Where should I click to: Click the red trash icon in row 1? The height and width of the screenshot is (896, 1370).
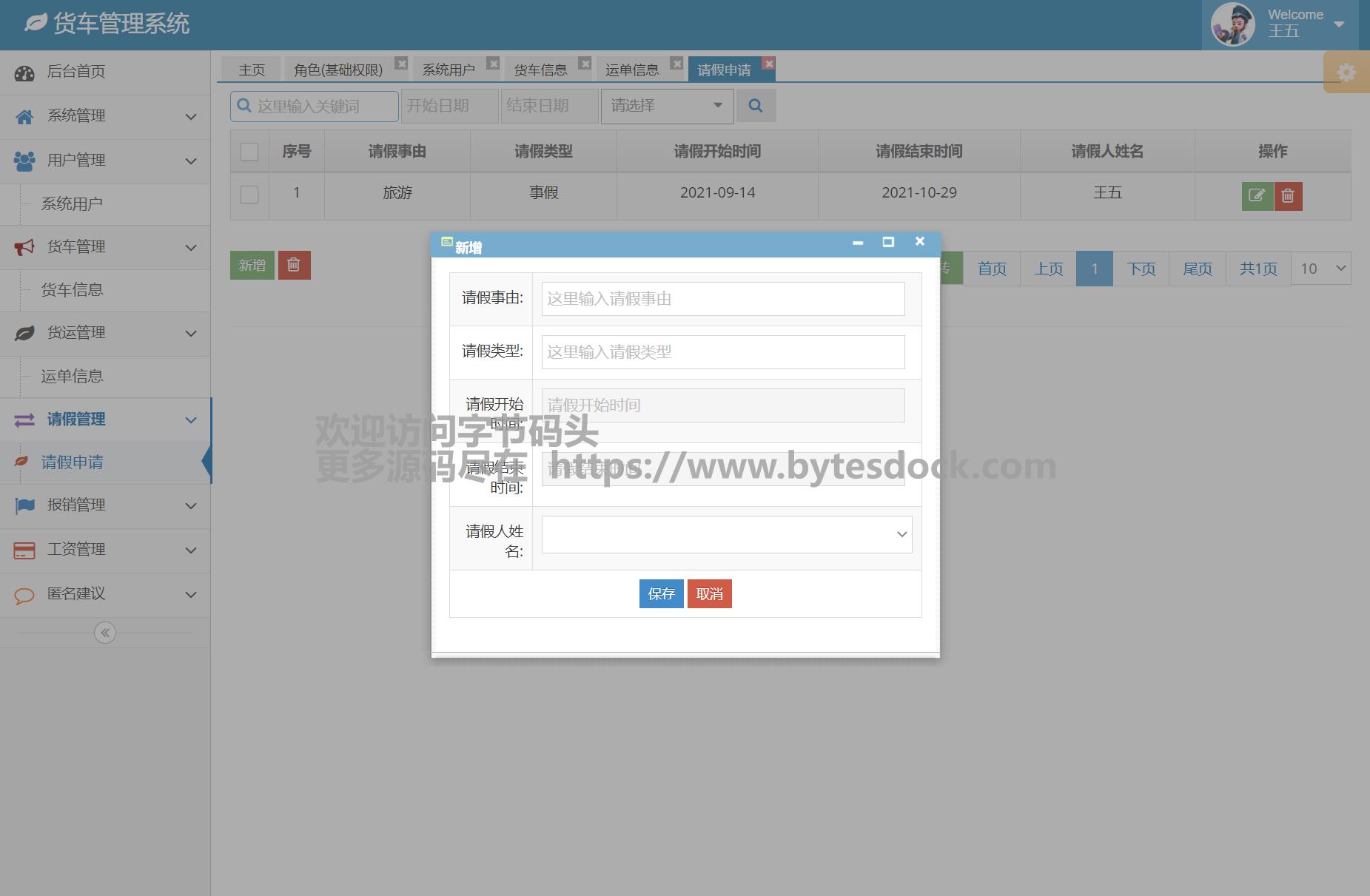point(1288,196)
